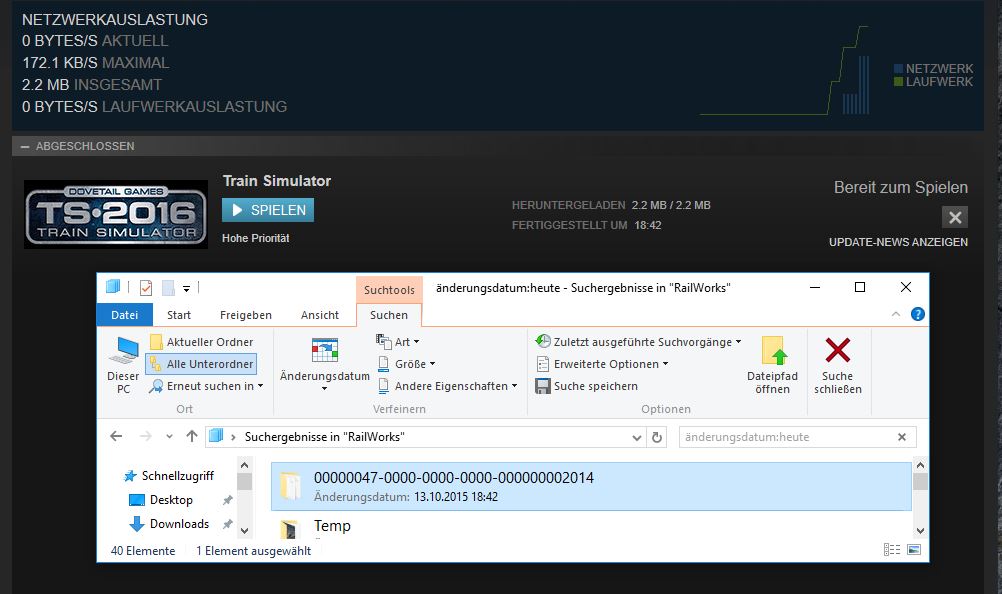Toggle Alle Unterordner search scope
The width and height of the screenshot is (1002, 594).
[201, 364]
